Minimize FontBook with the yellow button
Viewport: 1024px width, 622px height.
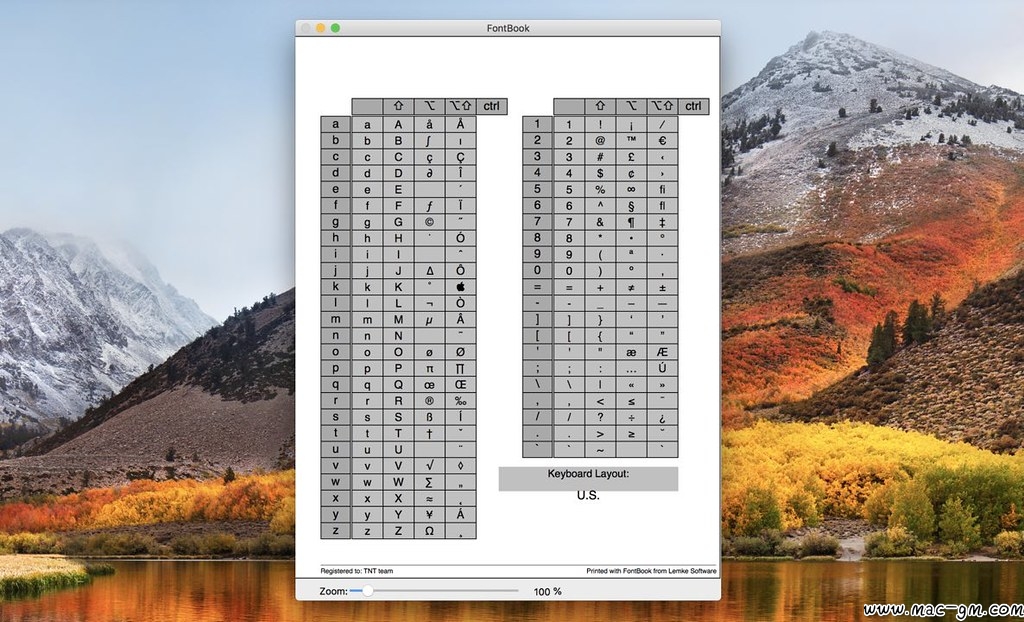click(x=320, y=28)
